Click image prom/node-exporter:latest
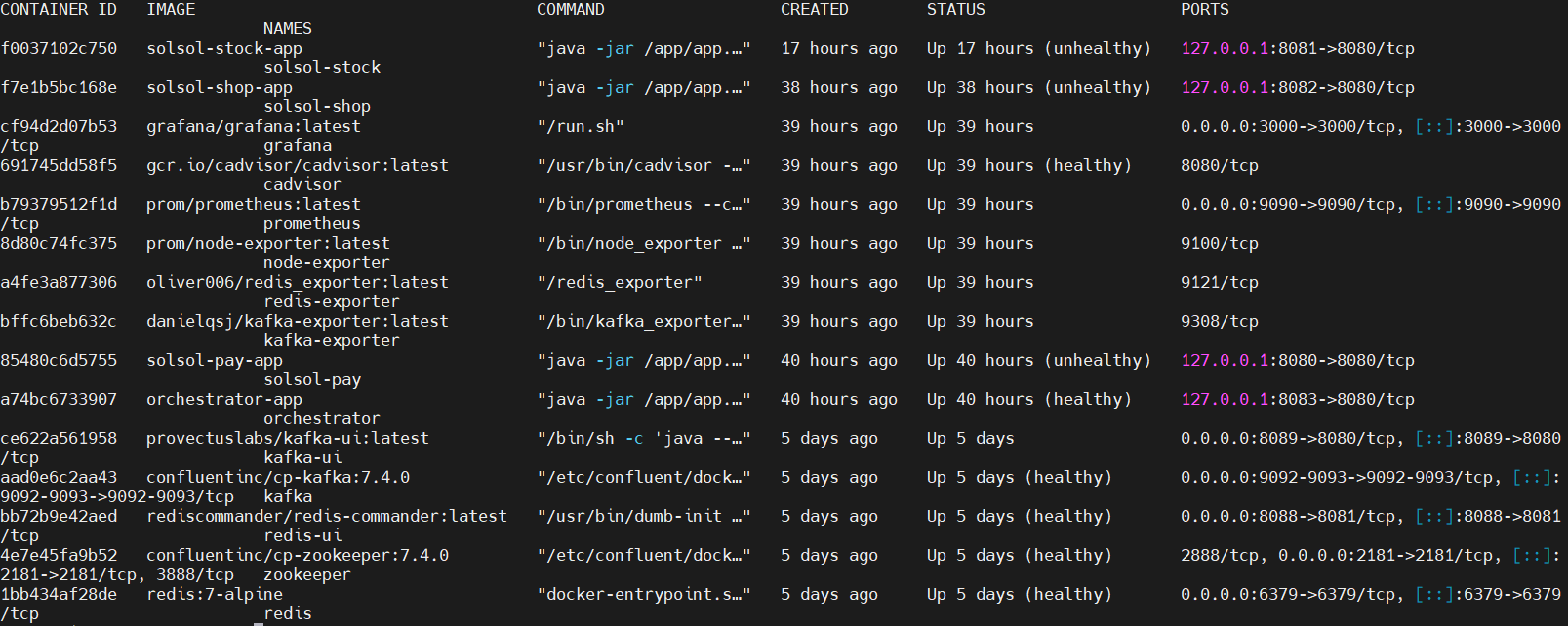The image size is (1568, 626). 268,244
